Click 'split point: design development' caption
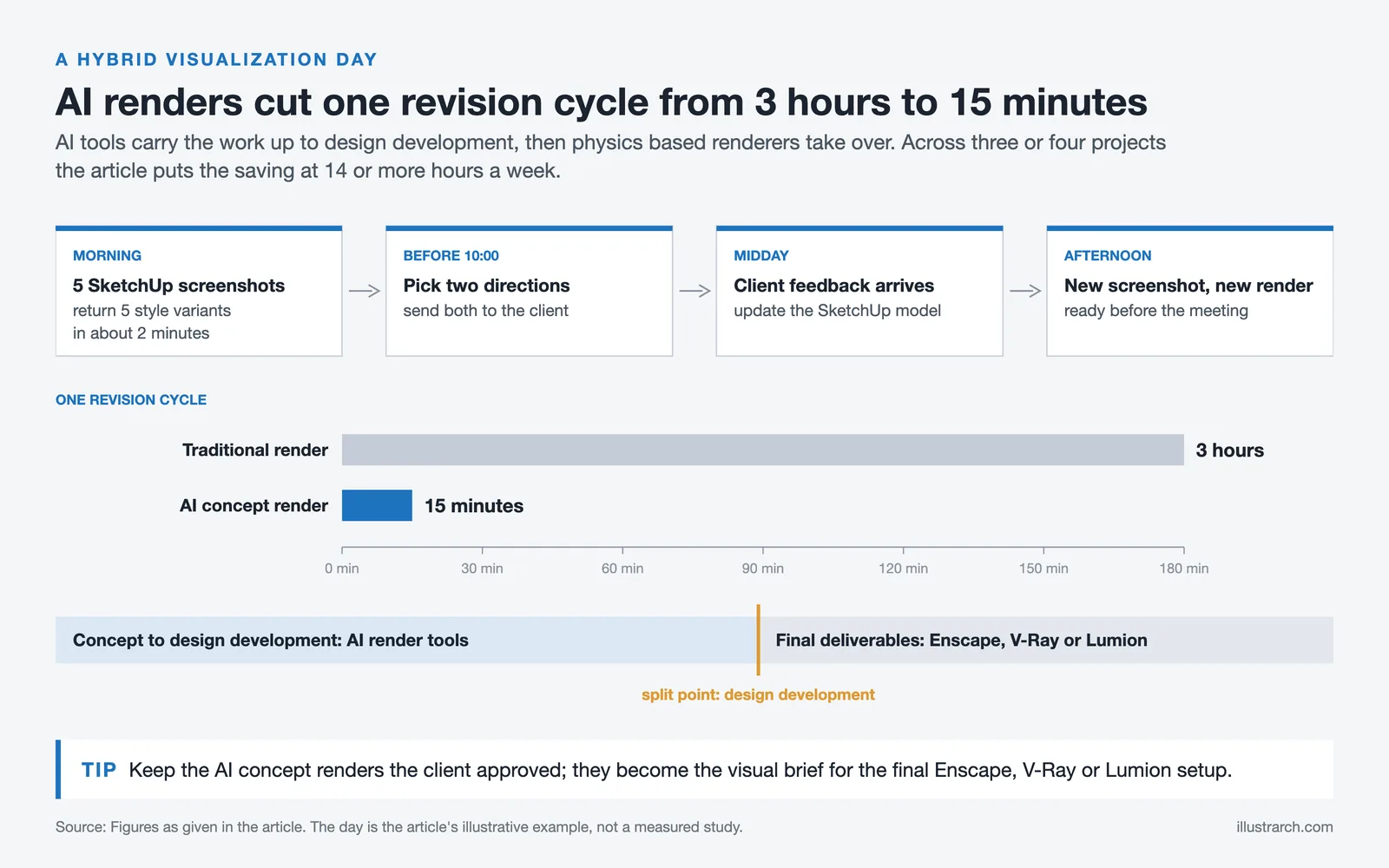 click(758, 694)
